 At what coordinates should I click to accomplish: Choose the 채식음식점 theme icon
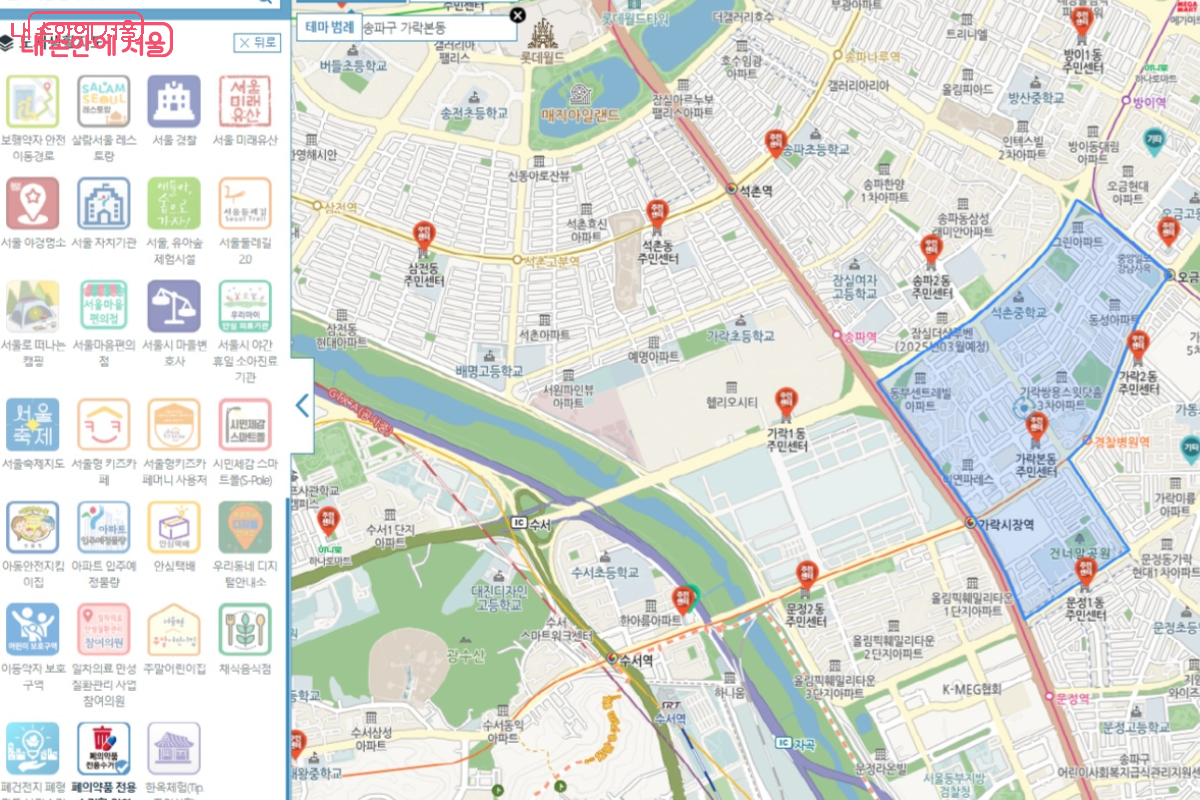[245, 629]
